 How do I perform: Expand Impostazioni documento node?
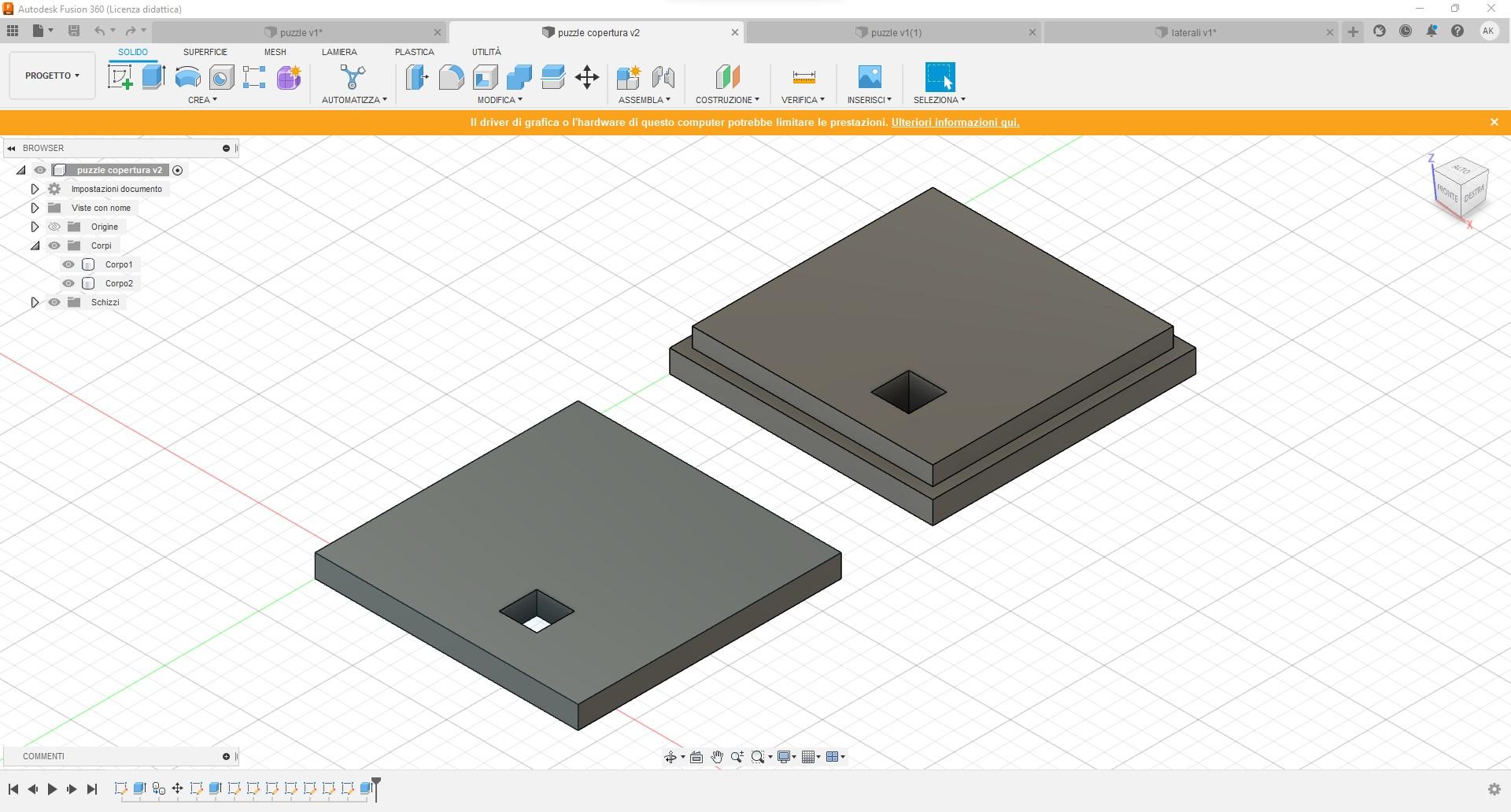tap(35, 189)
